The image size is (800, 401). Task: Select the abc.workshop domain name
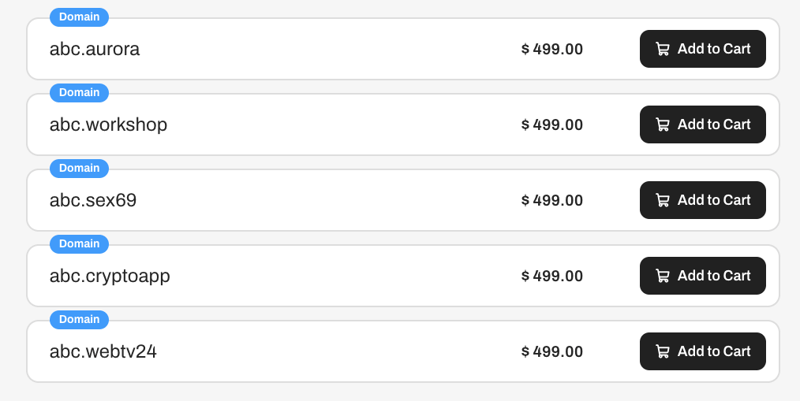[x=108, y=125]
